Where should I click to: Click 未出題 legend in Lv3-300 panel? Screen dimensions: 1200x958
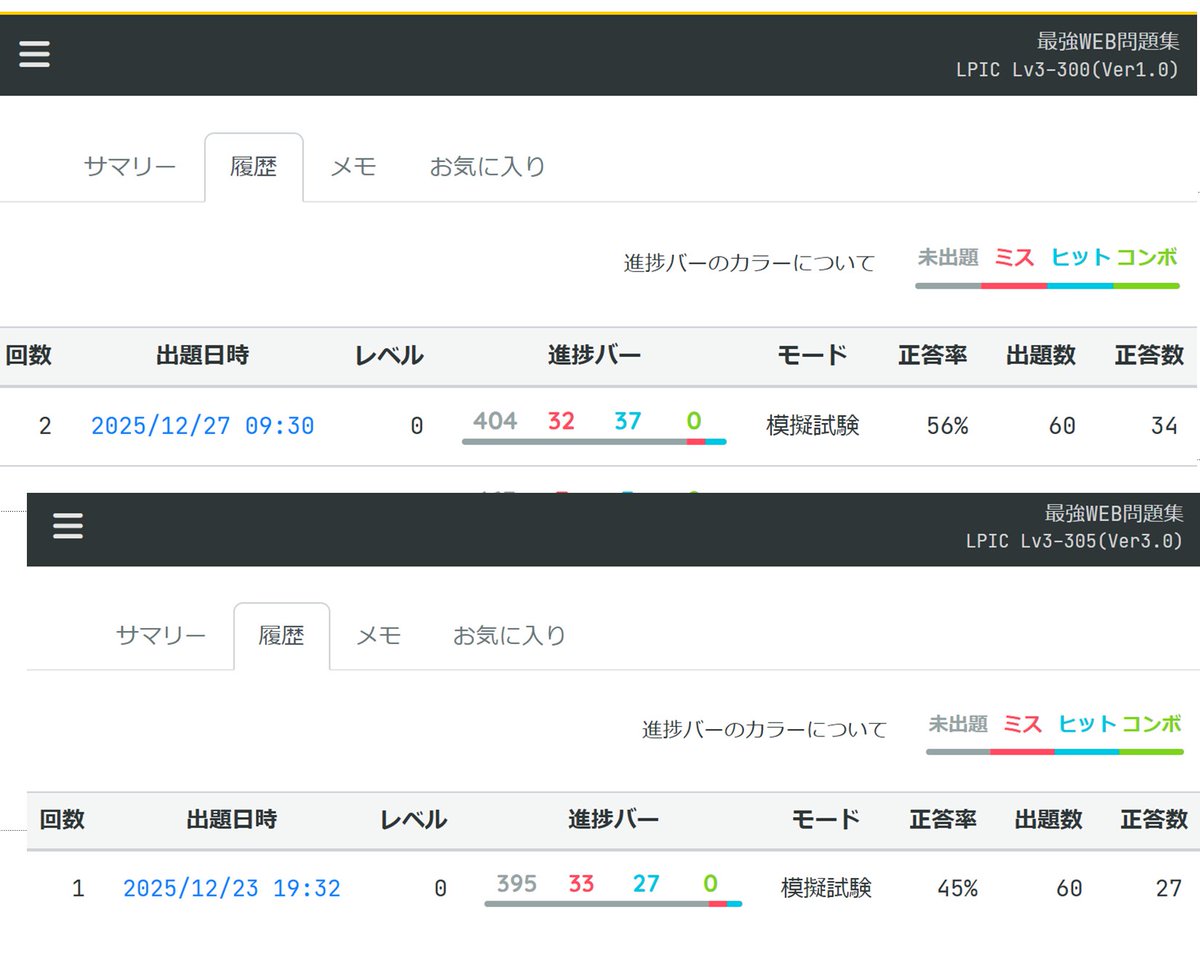click(x=948, y=258)
